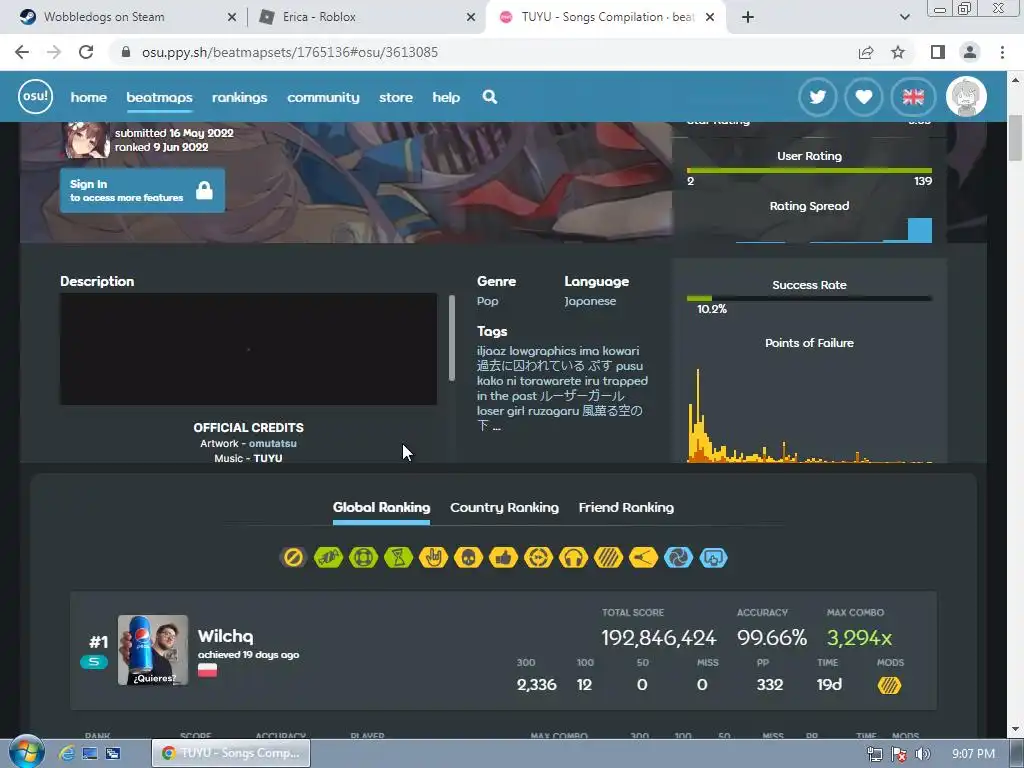Filter scores by No Mod

click(293, 558)
